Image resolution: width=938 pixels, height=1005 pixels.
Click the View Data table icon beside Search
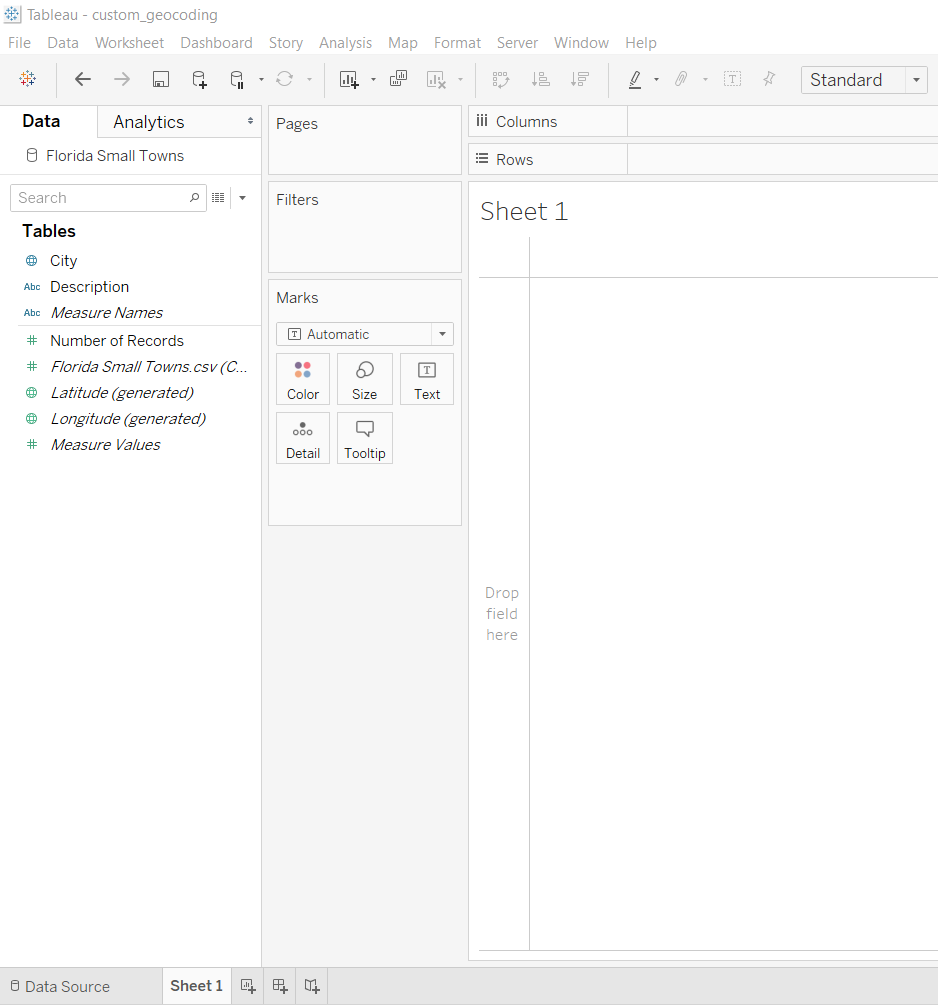coord(218,197)
